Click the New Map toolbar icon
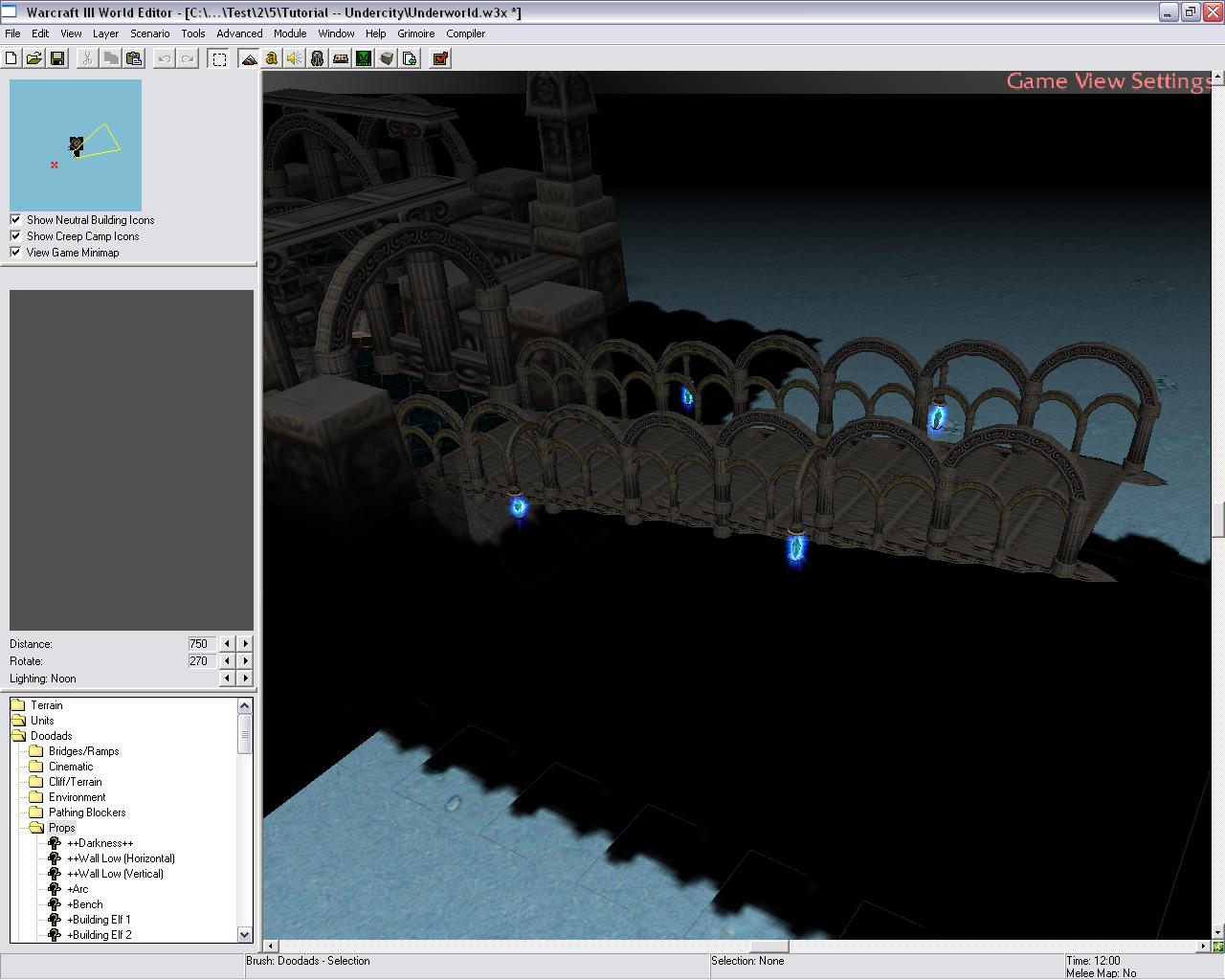 coord(11,58)
